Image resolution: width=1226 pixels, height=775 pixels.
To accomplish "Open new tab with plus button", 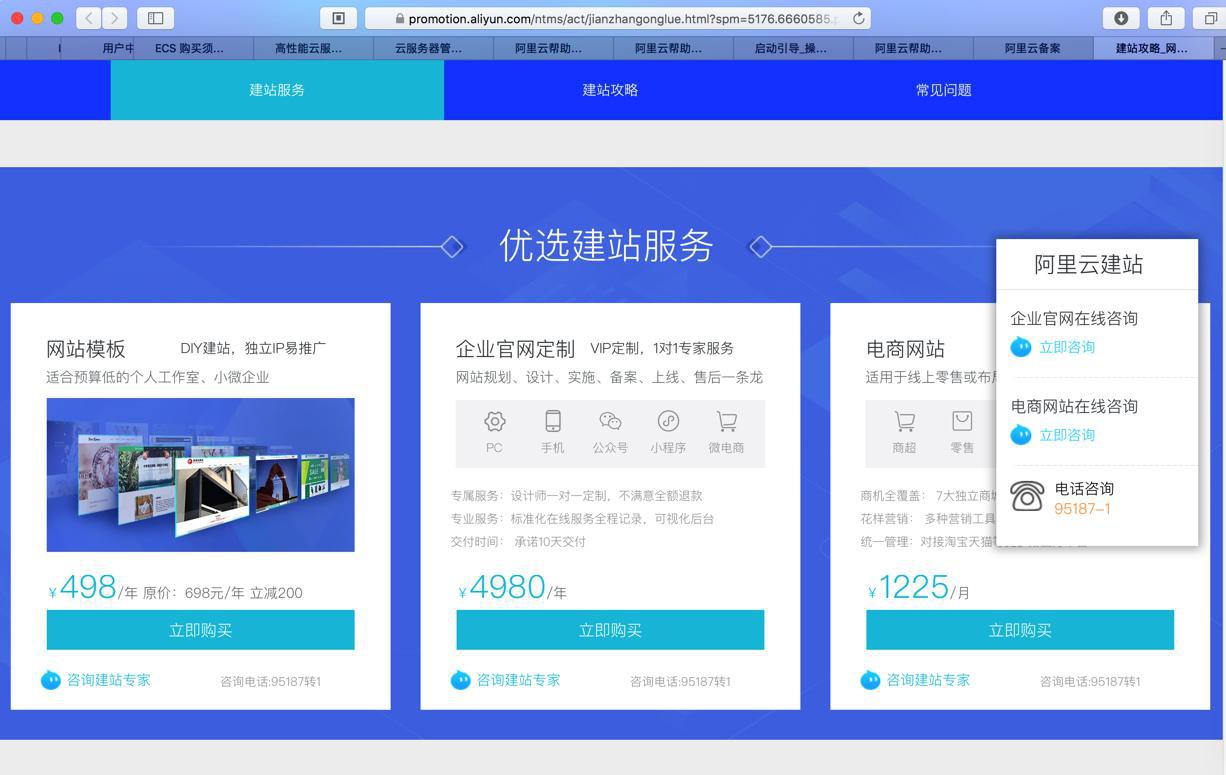I will (1221, 48).
